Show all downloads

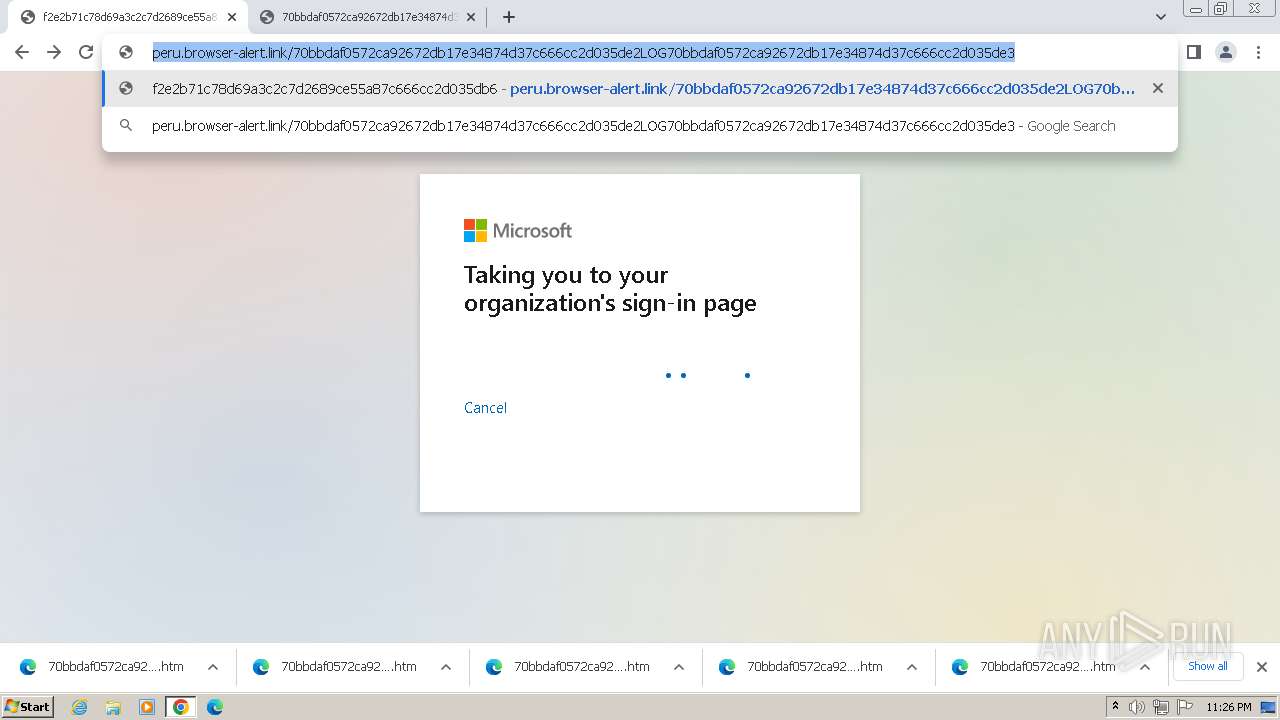[x=1207, y=666]
